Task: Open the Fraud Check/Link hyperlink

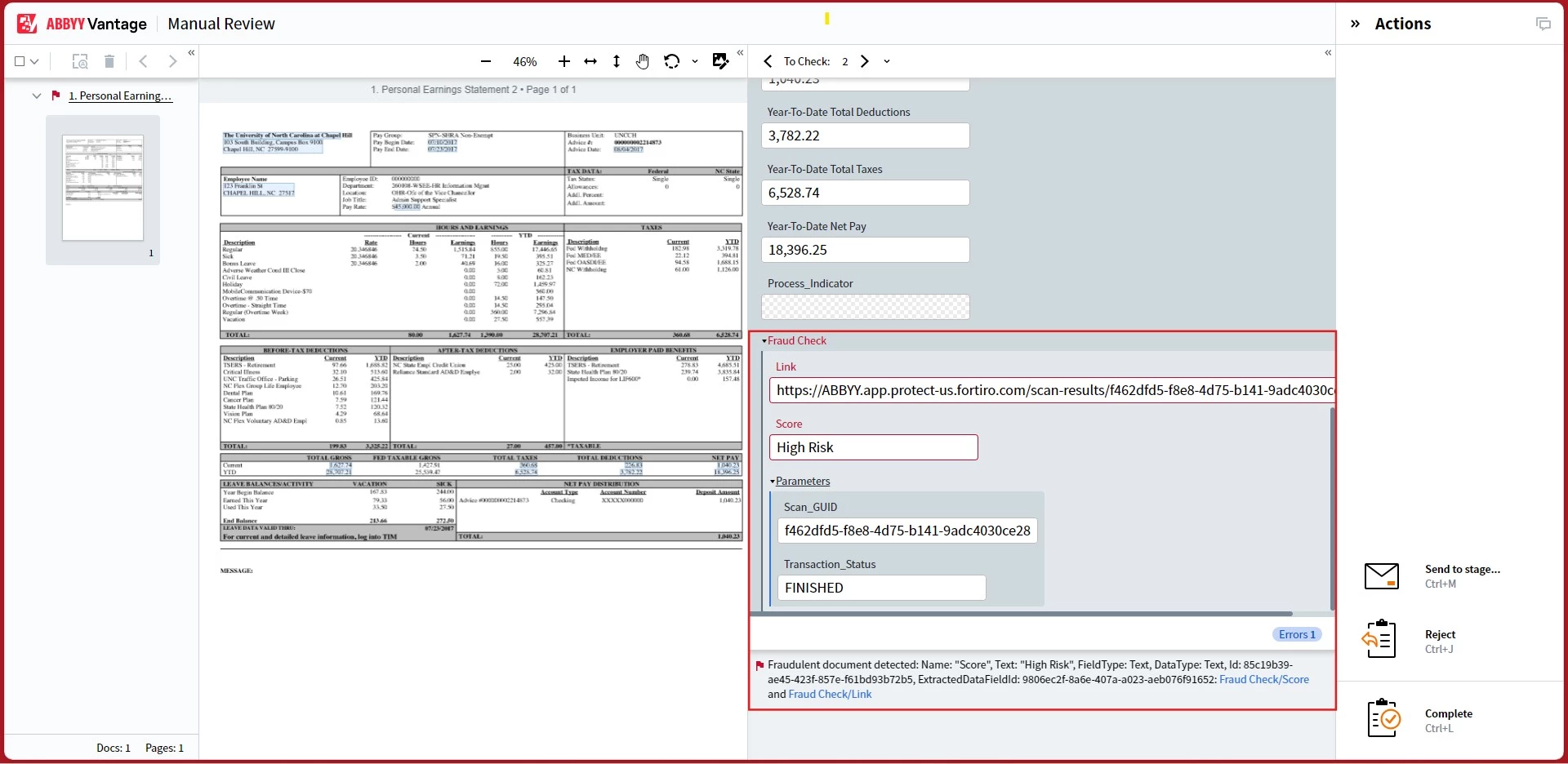Action: 830,694
